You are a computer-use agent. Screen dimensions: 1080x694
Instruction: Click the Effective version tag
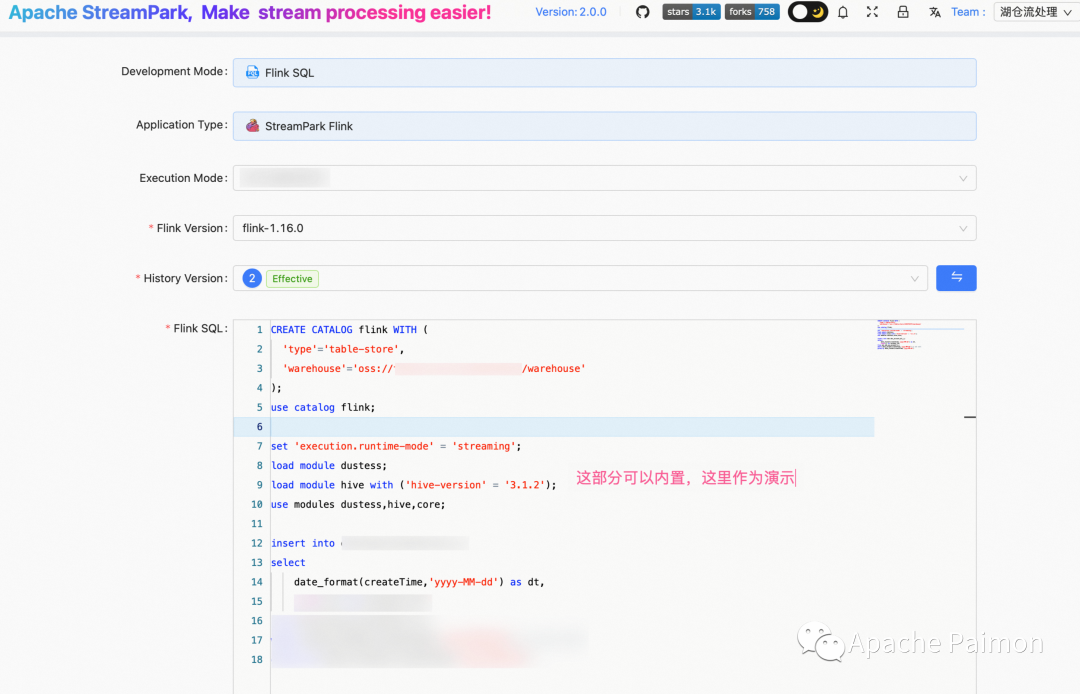[292, 279]
